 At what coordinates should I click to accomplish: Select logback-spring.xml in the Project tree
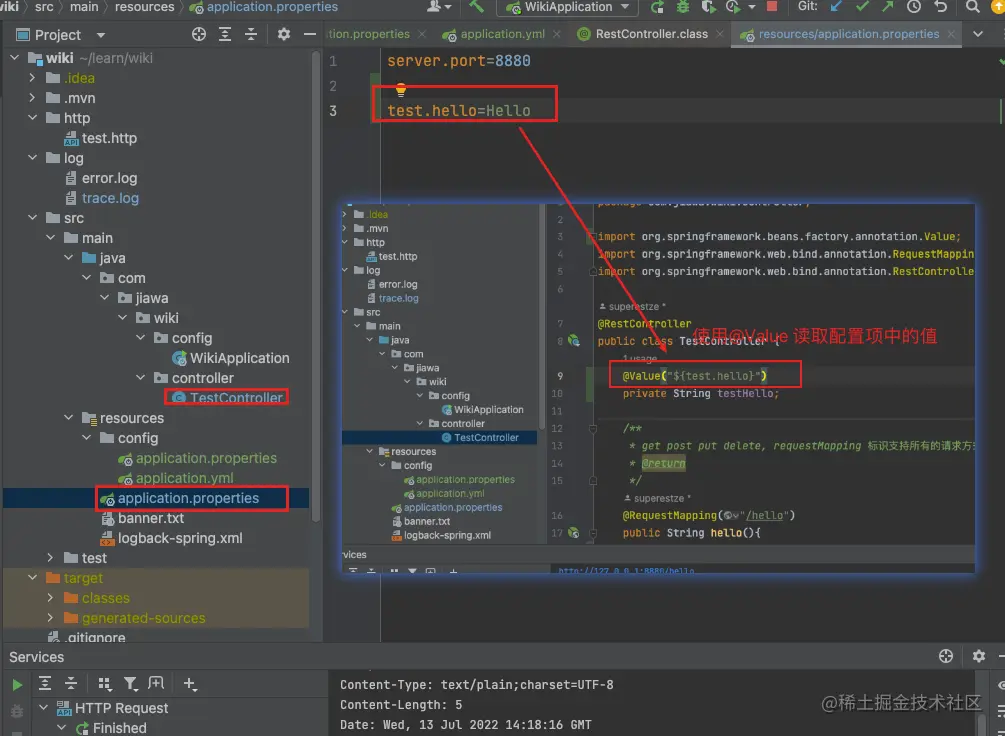[171, 538]
